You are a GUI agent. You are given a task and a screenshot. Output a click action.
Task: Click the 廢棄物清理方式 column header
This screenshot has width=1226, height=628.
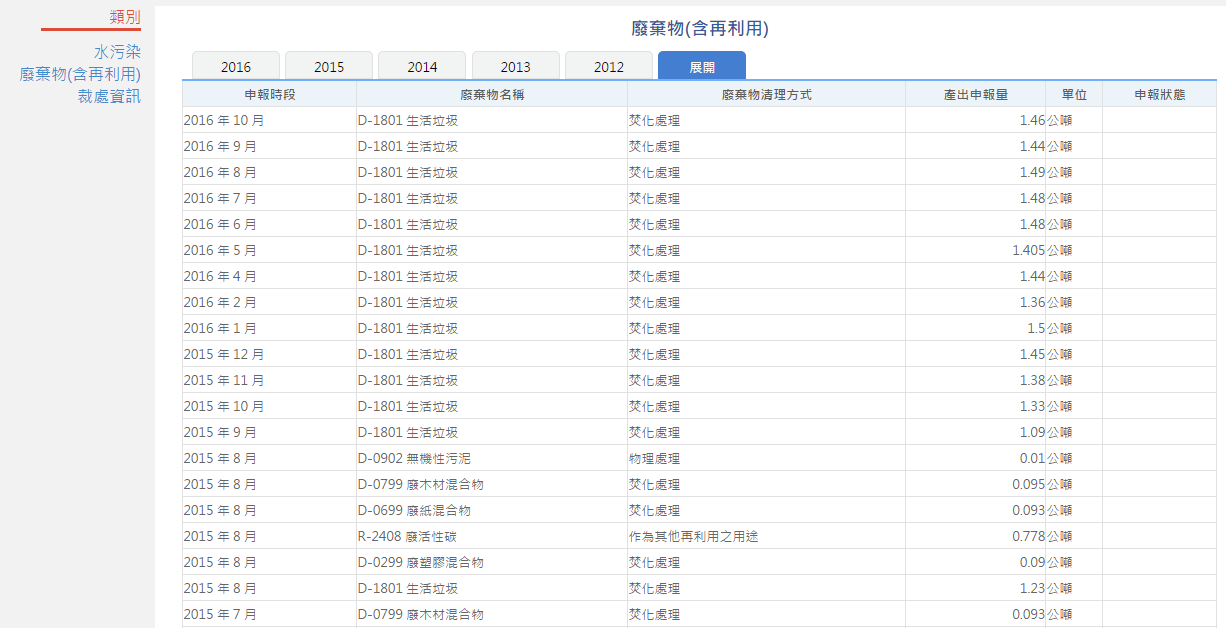766,94
